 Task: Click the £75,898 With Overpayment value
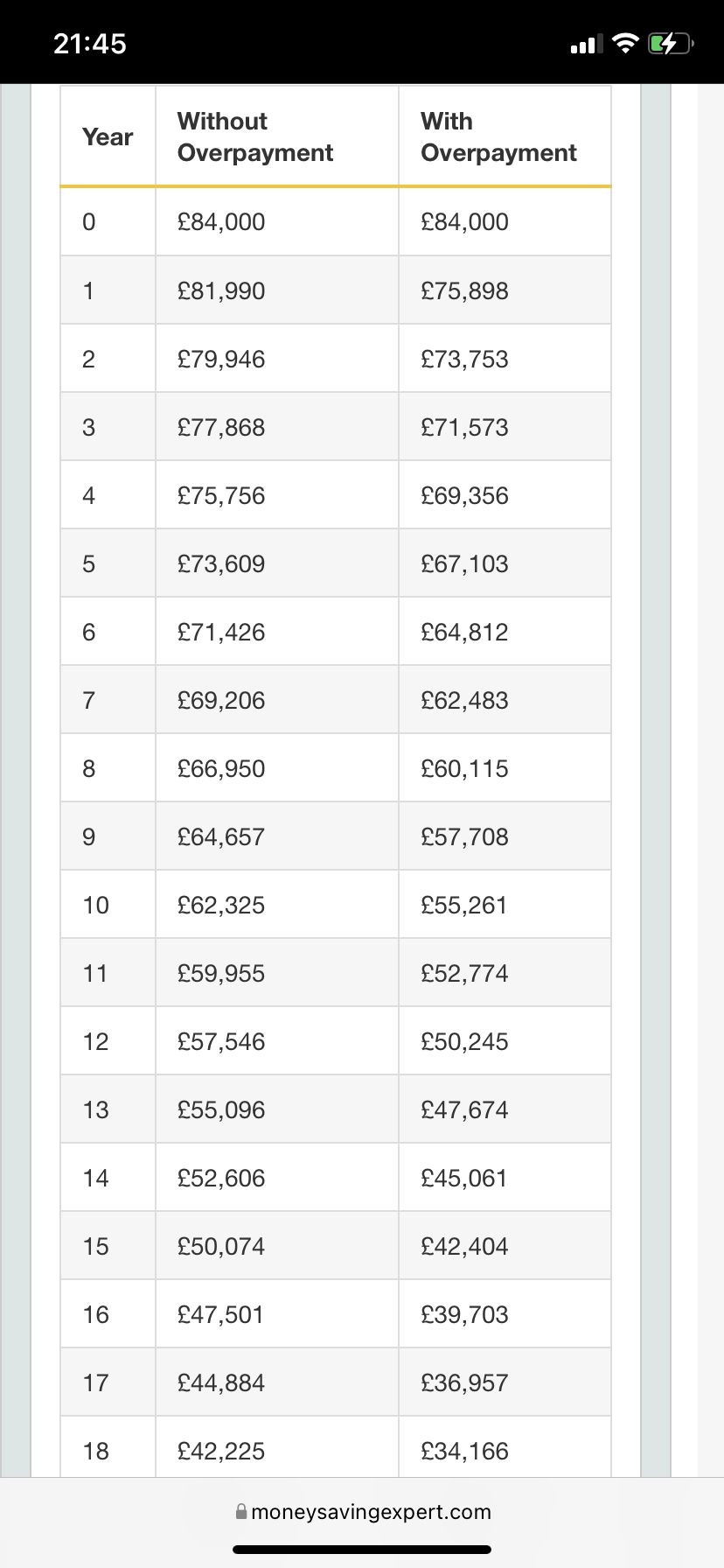point(464,290)
